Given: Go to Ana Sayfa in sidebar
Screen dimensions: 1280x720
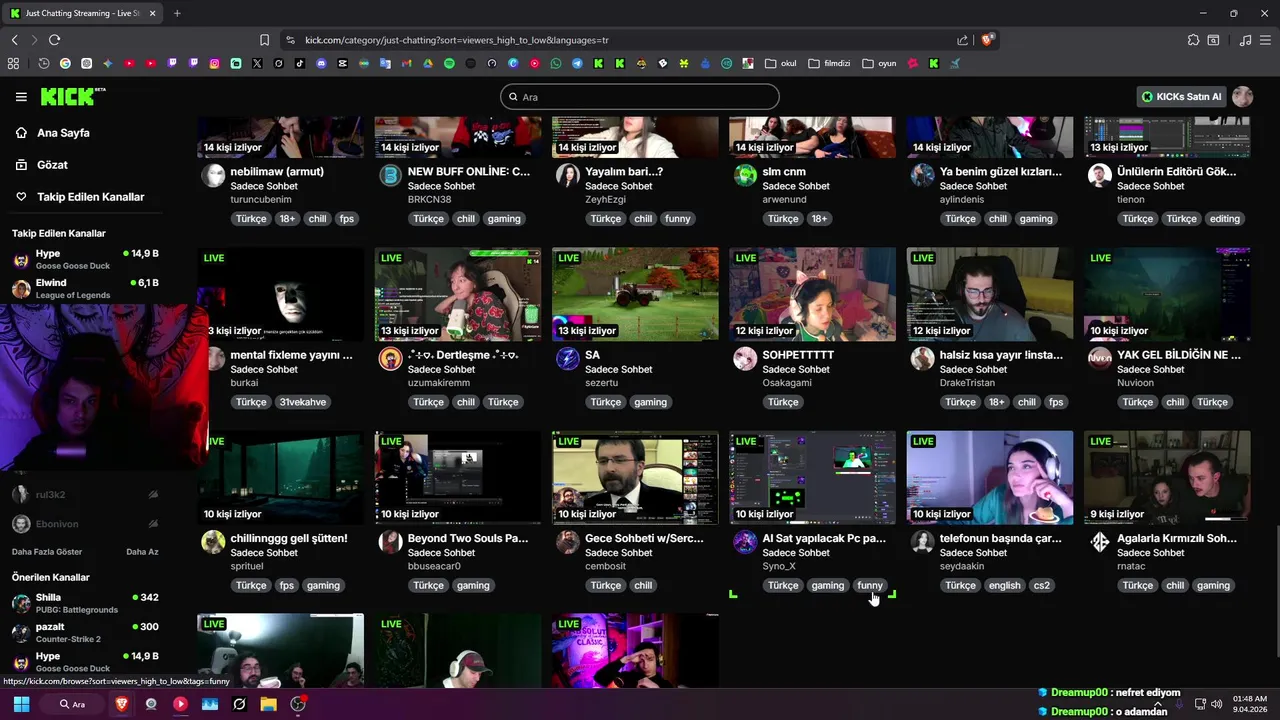Looking at the screenshot, I should (63, 133).
